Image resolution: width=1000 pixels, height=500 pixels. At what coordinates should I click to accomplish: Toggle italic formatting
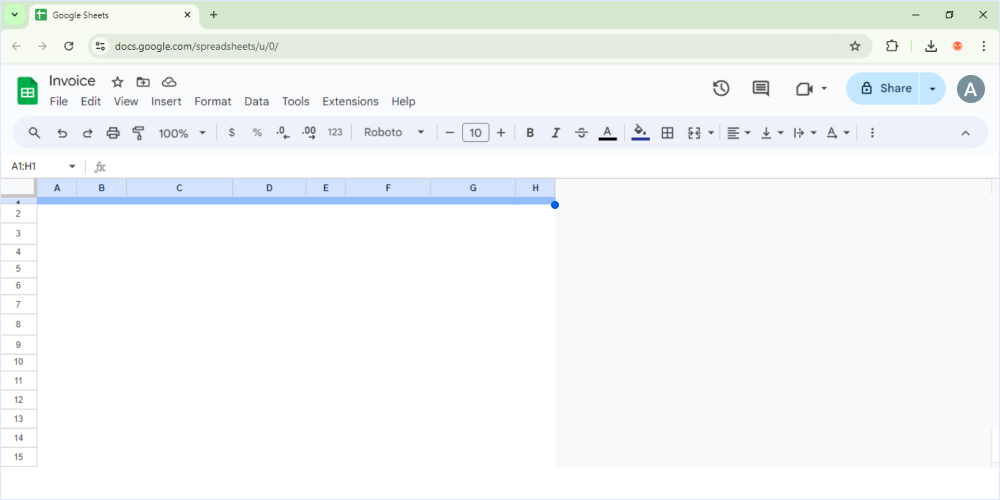pos(556,133)
